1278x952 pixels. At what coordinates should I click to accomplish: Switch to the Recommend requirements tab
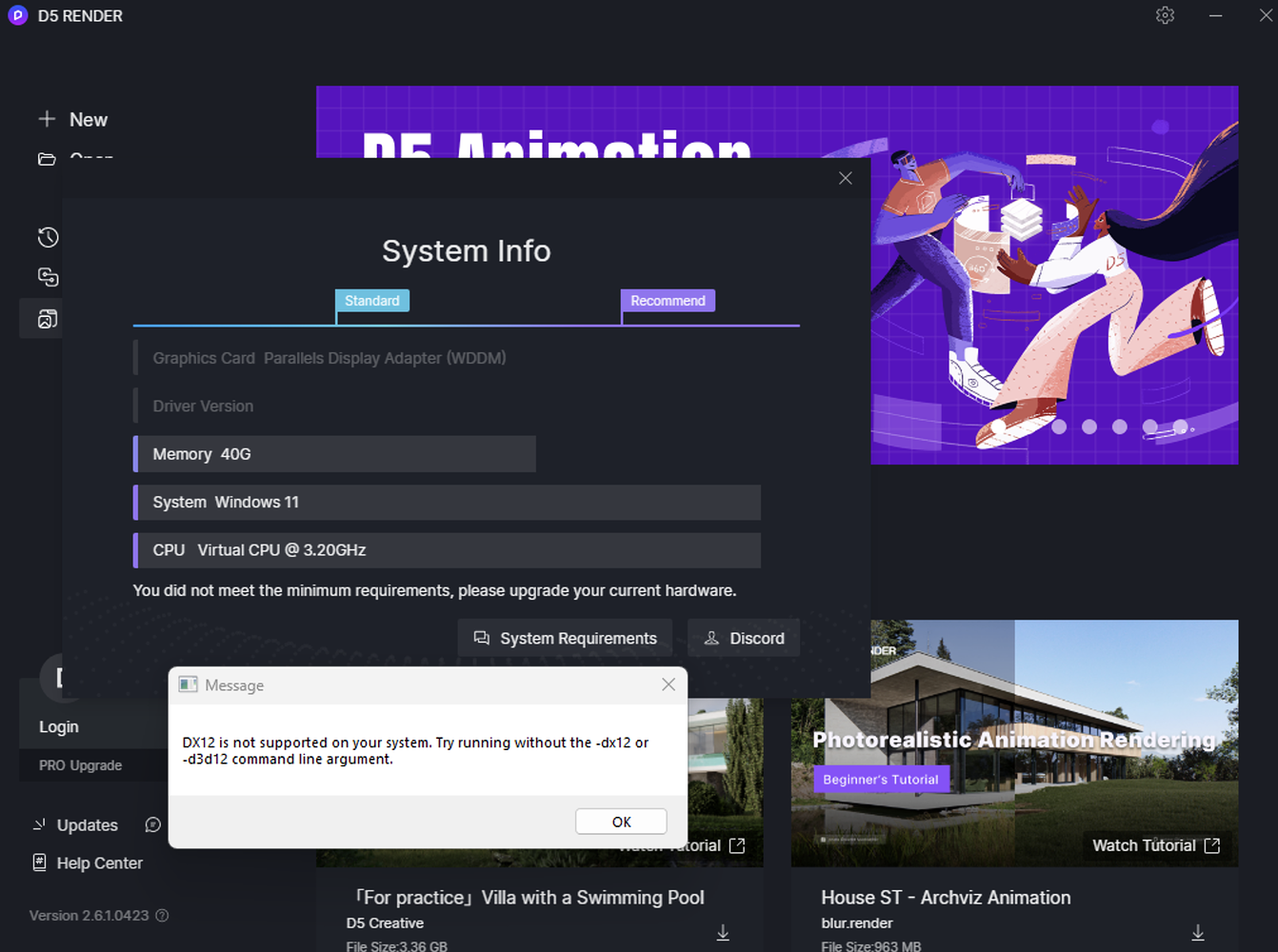point(668,300)
